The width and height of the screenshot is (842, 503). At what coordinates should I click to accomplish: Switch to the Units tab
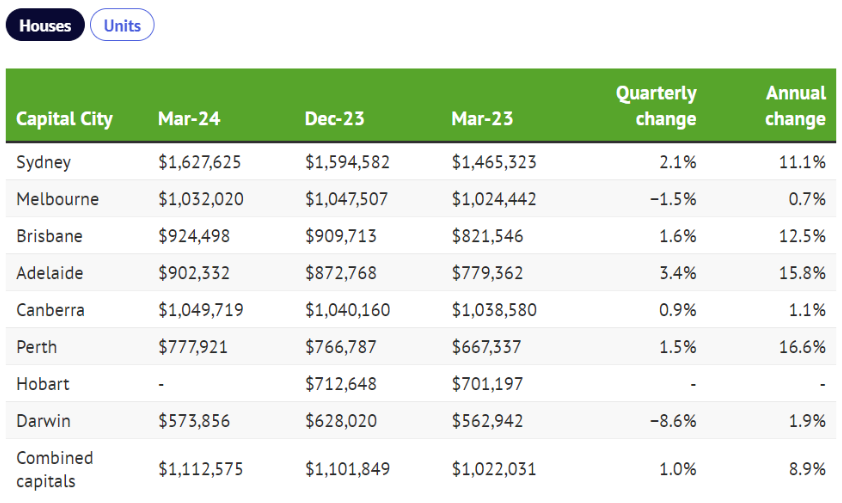tap(122, 25)
